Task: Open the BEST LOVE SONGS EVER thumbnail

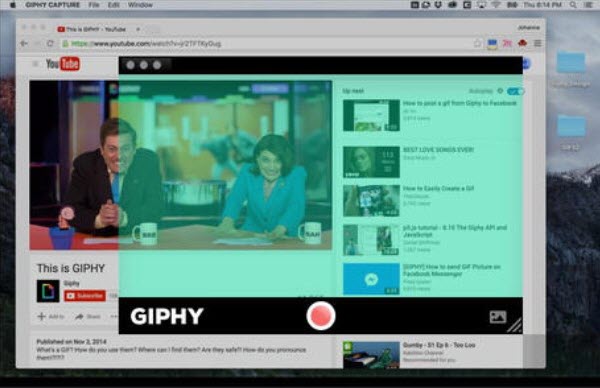Action: pyautogui.click(x=371, y=162)
